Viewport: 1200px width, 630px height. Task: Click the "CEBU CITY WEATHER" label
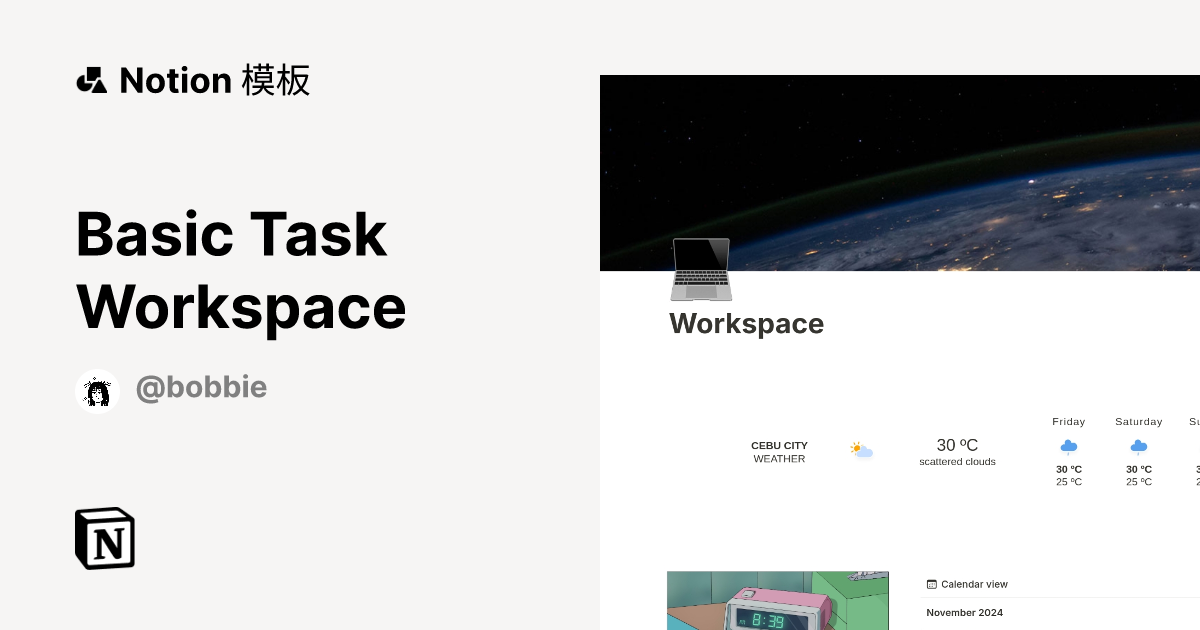pos(779,452)
